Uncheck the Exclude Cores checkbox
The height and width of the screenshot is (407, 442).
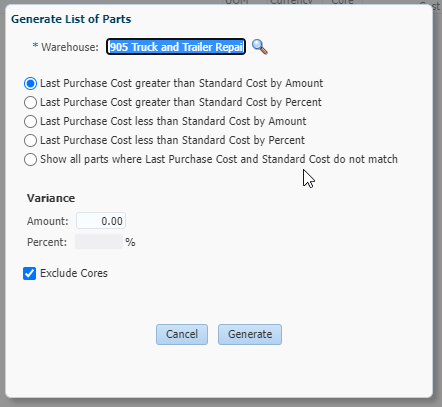point(30,273)
